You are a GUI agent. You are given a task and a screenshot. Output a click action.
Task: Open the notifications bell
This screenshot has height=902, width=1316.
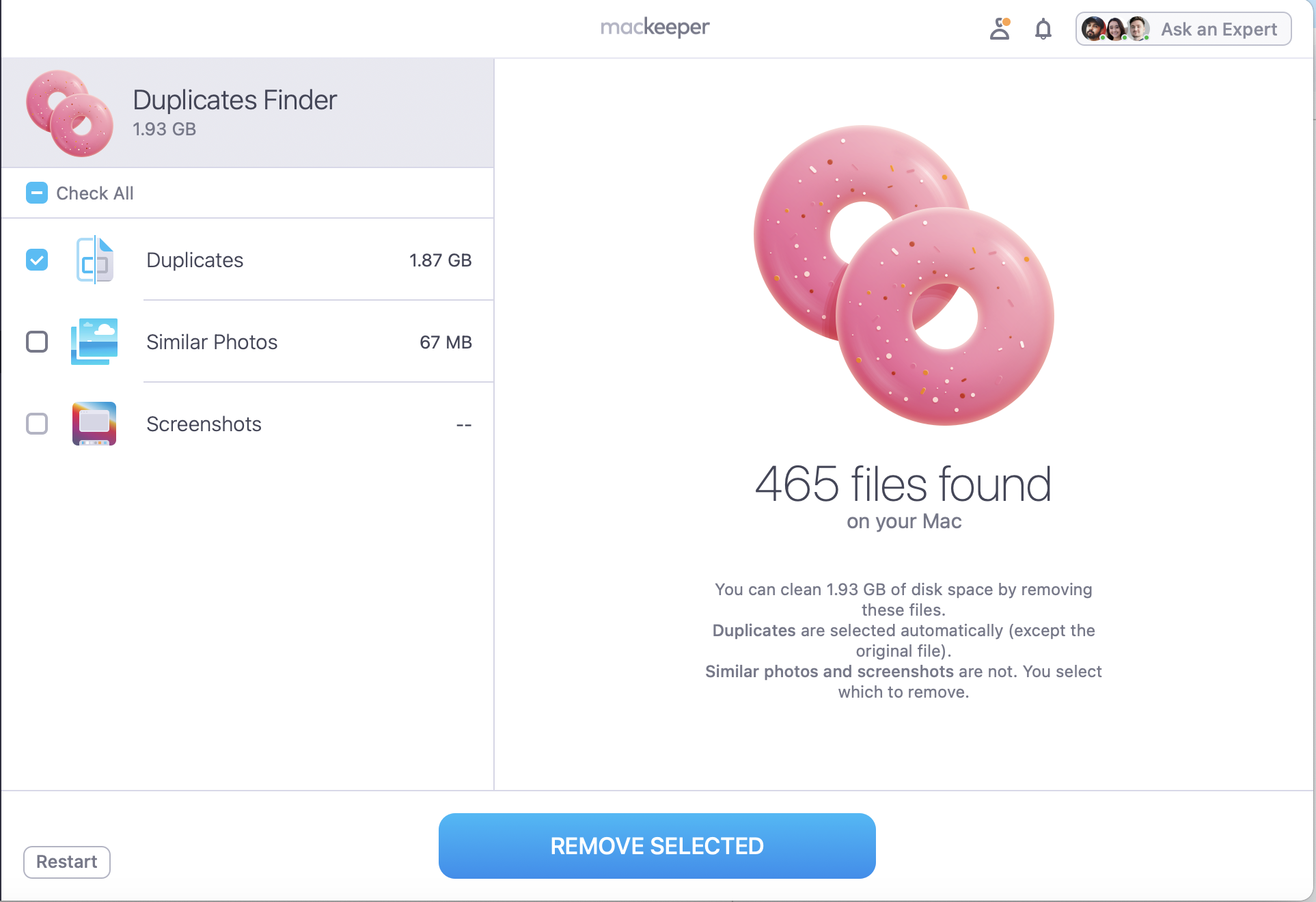(x=1043, y=29)
